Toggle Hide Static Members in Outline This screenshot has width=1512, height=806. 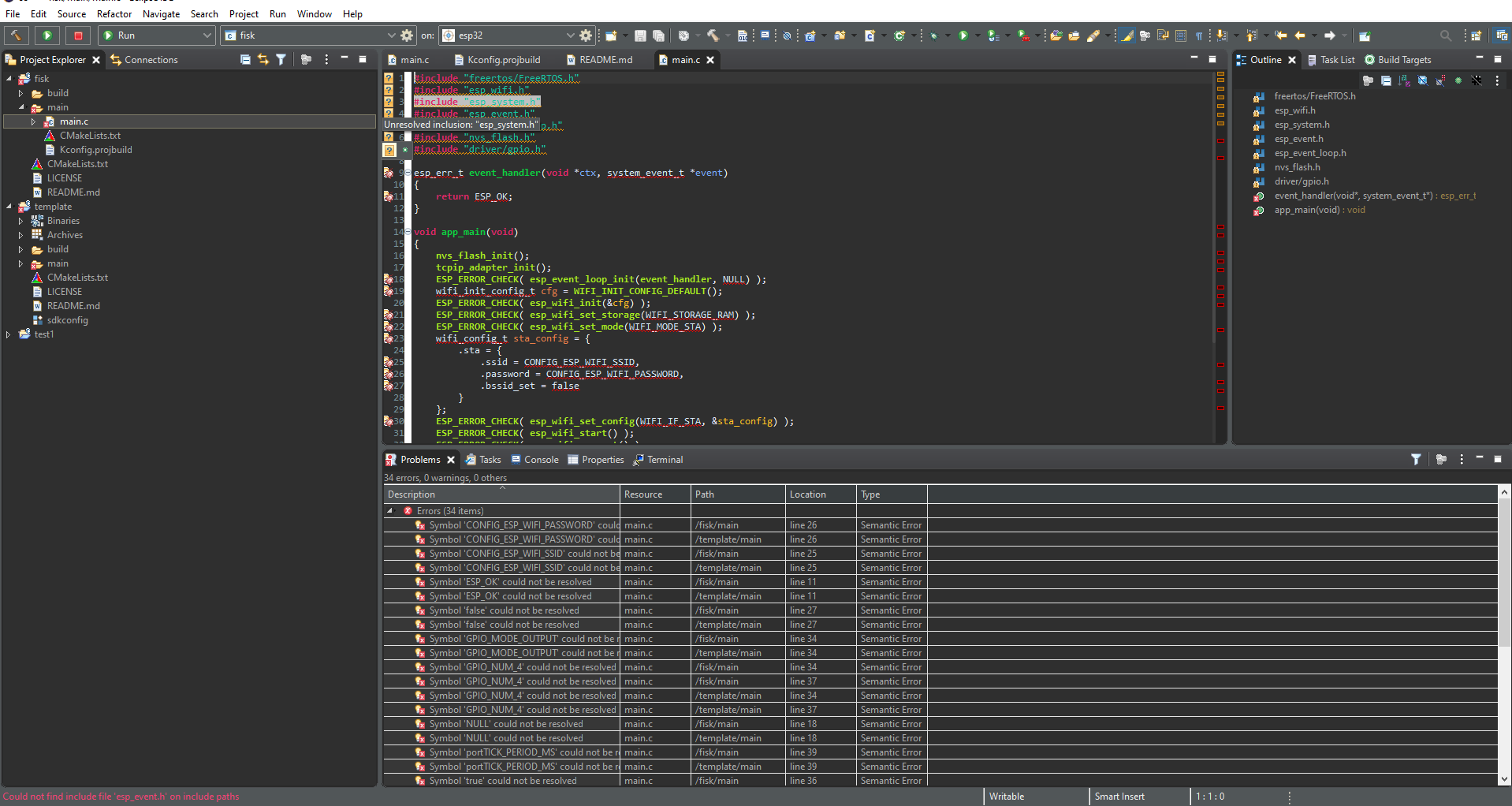pyautogui.click(x=1440, y=80)
